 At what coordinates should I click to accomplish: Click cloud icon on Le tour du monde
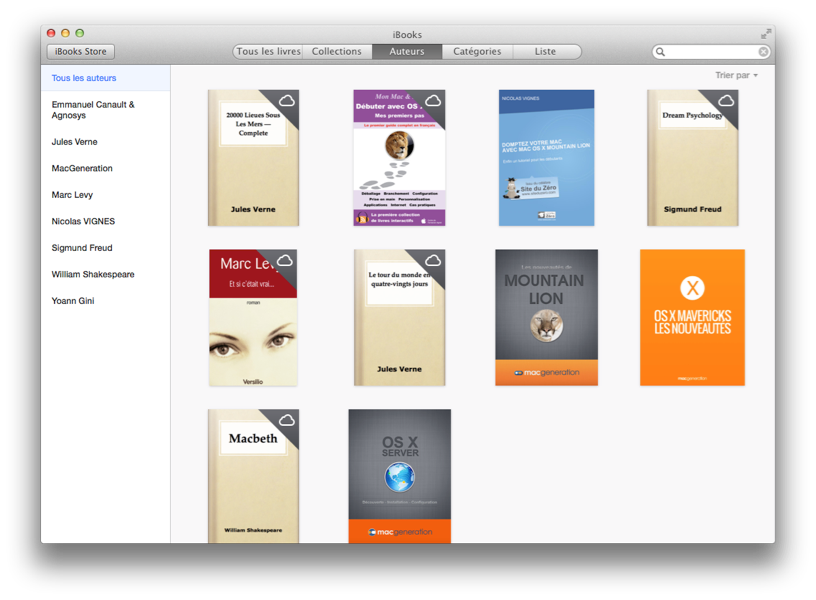(433, 260)
